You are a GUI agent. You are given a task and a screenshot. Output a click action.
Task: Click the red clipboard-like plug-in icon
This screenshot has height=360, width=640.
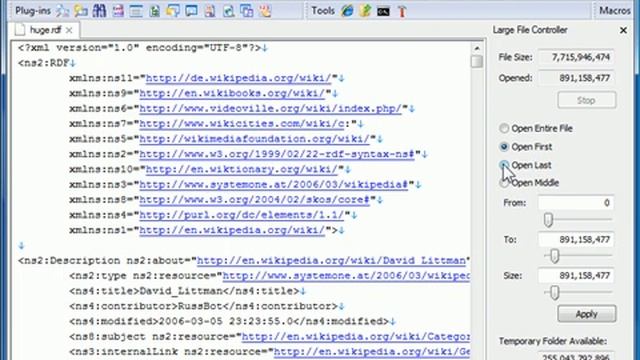[x=210, y=11]
